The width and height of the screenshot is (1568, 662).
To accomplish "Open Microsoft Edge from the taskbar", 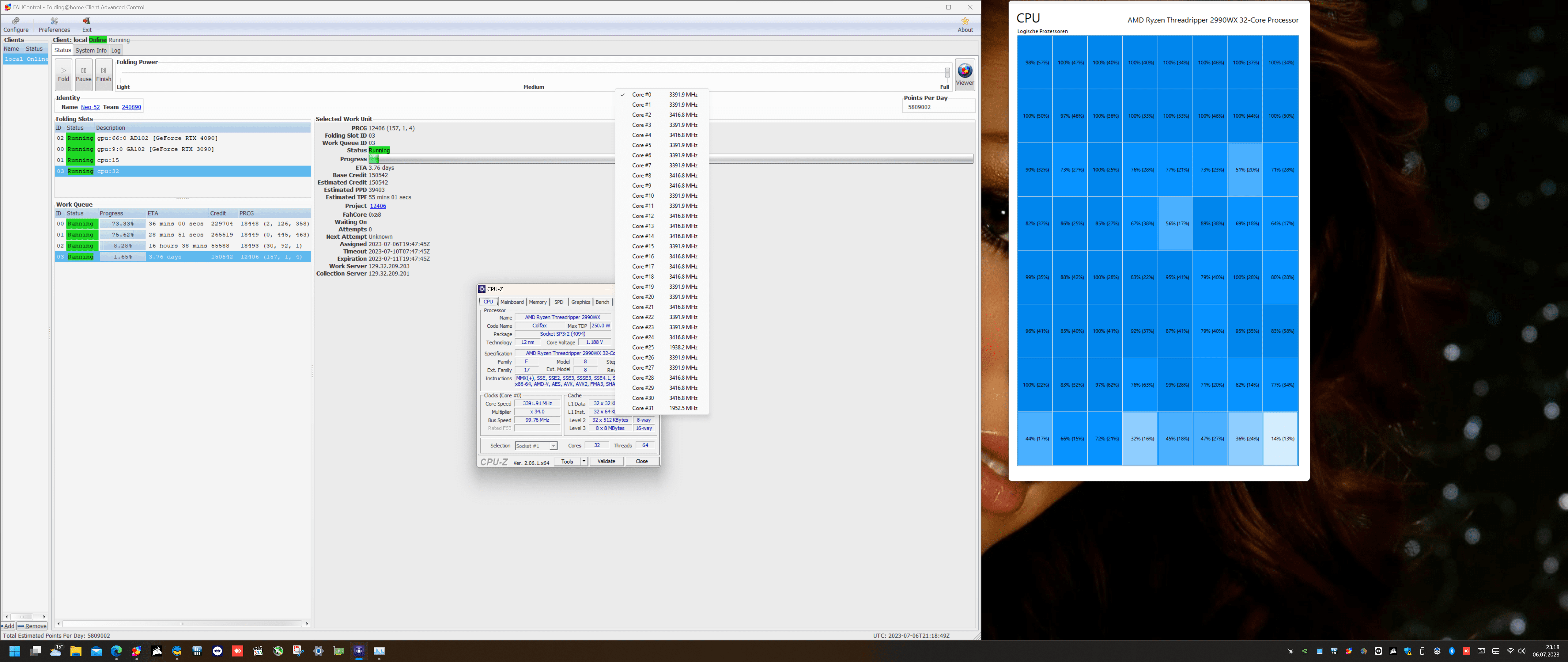I will 116,651.
